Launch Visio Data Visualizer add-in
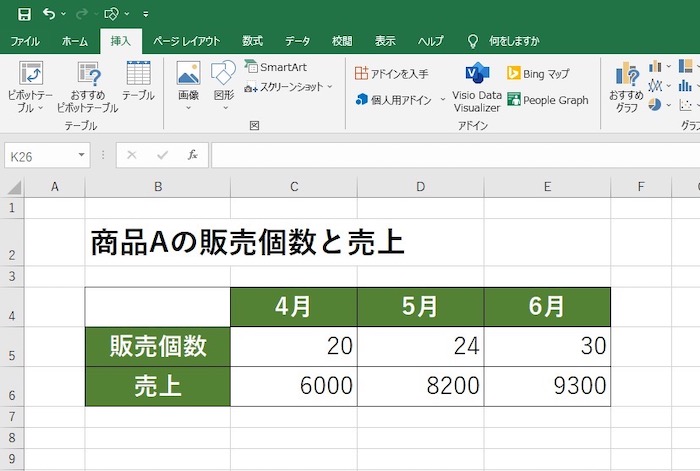Screen dimensions: 700x471 477,88
